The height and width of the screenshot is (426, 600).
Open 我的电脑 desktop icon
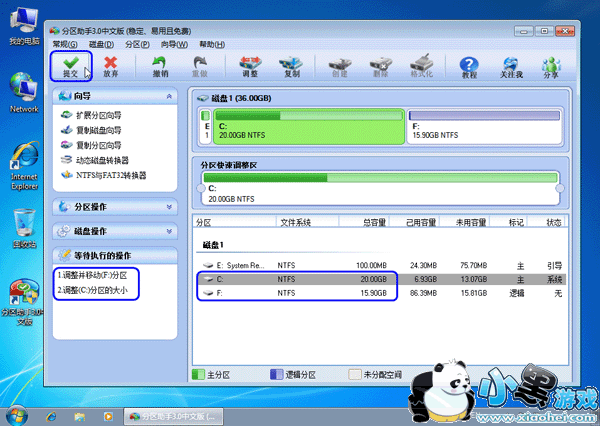tap(24, 27)
